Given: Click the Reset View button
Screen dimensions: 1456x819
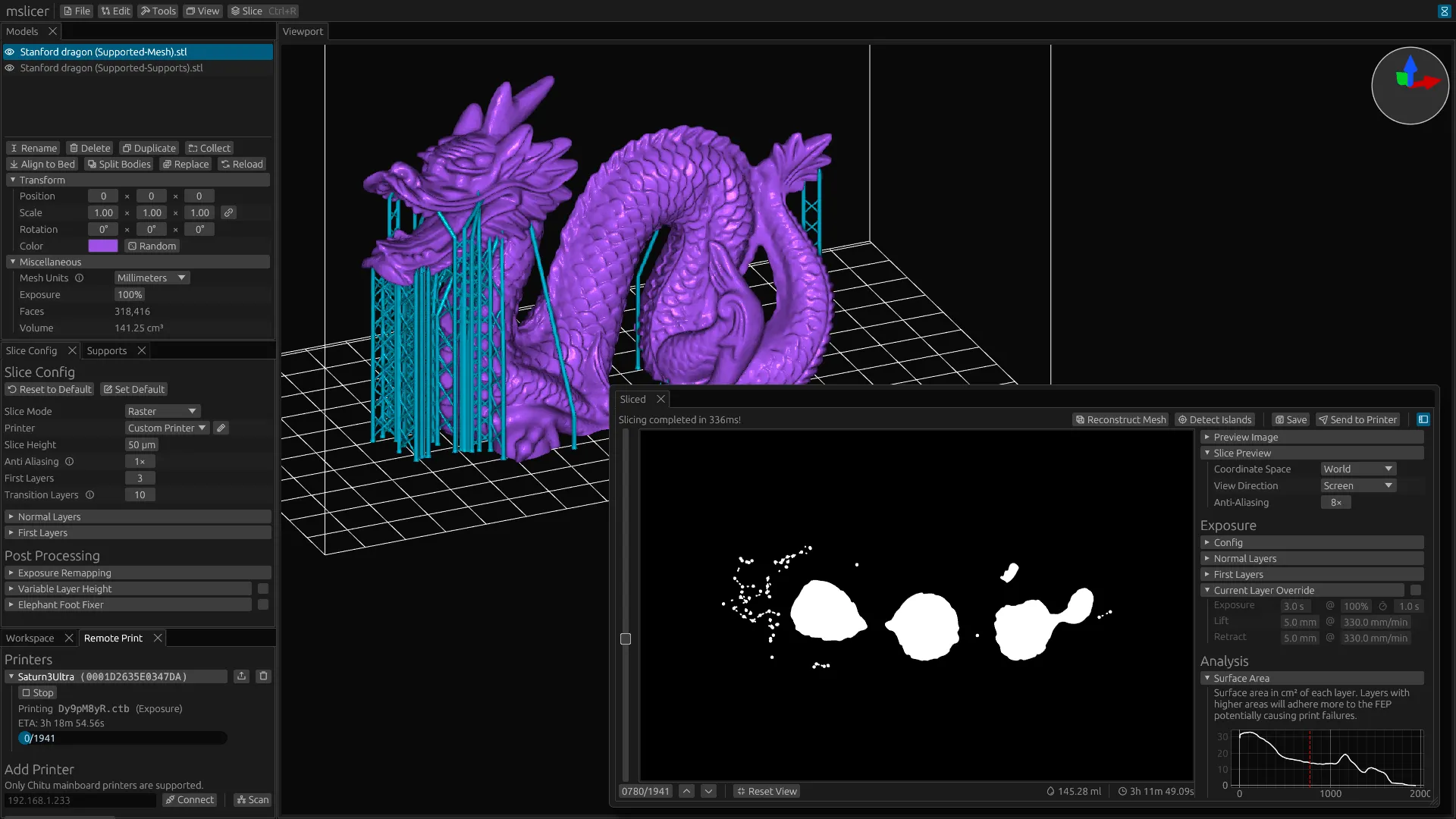Looking at the screenshot, I should click(x=767, y=792).
